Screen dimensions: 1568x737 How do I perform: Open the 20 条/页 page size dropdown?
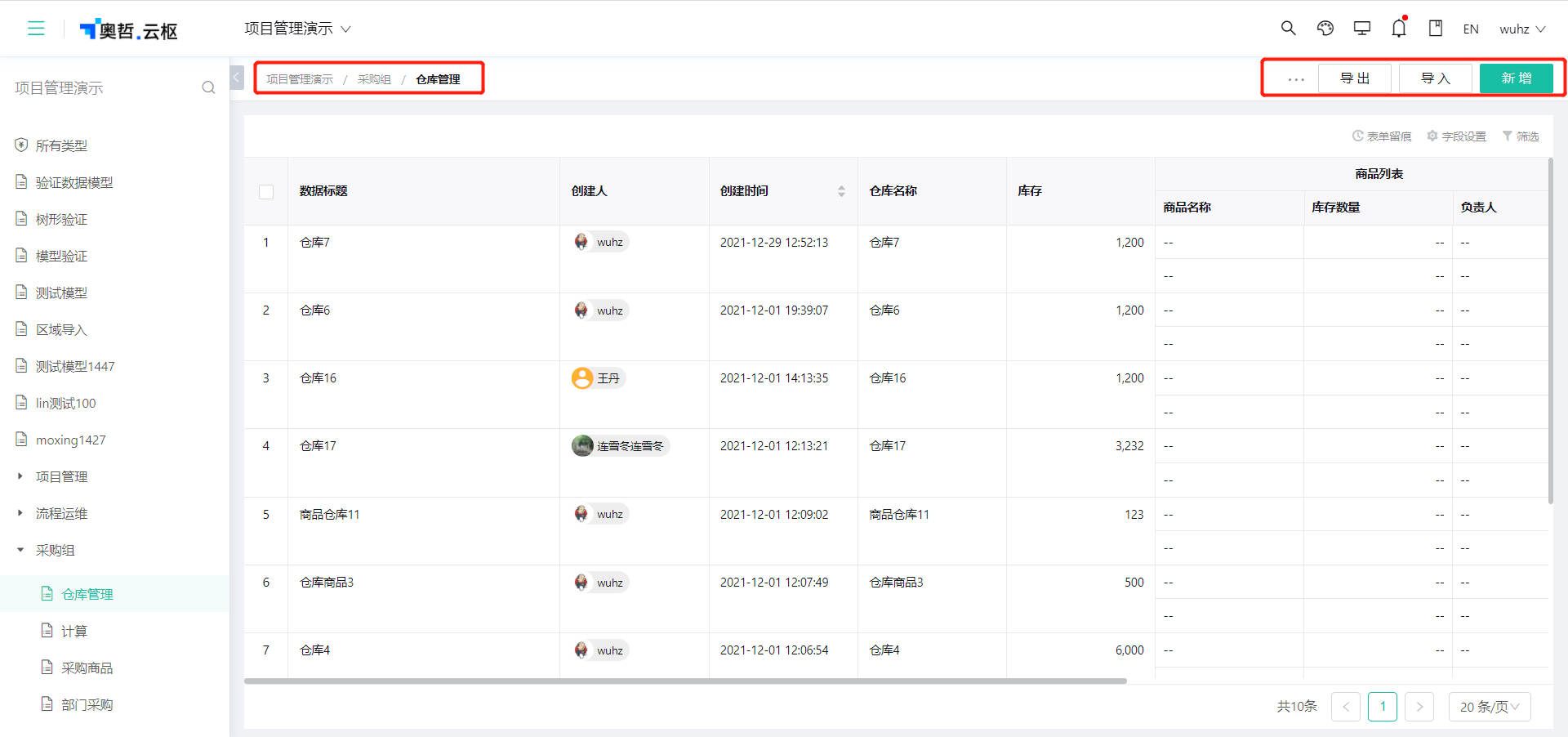point(1490,707)
